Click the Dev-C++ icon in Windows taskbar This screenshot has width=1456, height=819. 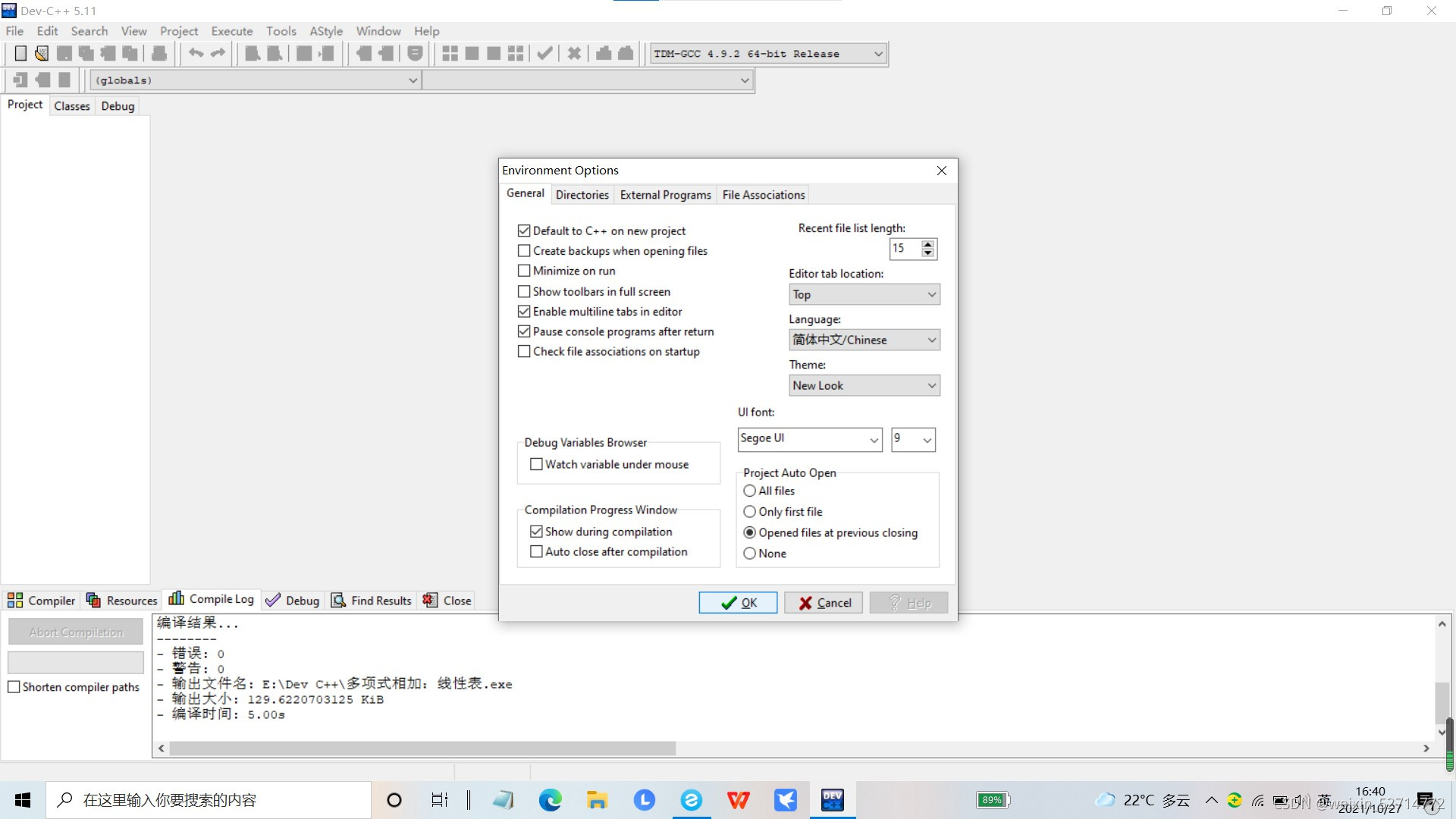833,800
